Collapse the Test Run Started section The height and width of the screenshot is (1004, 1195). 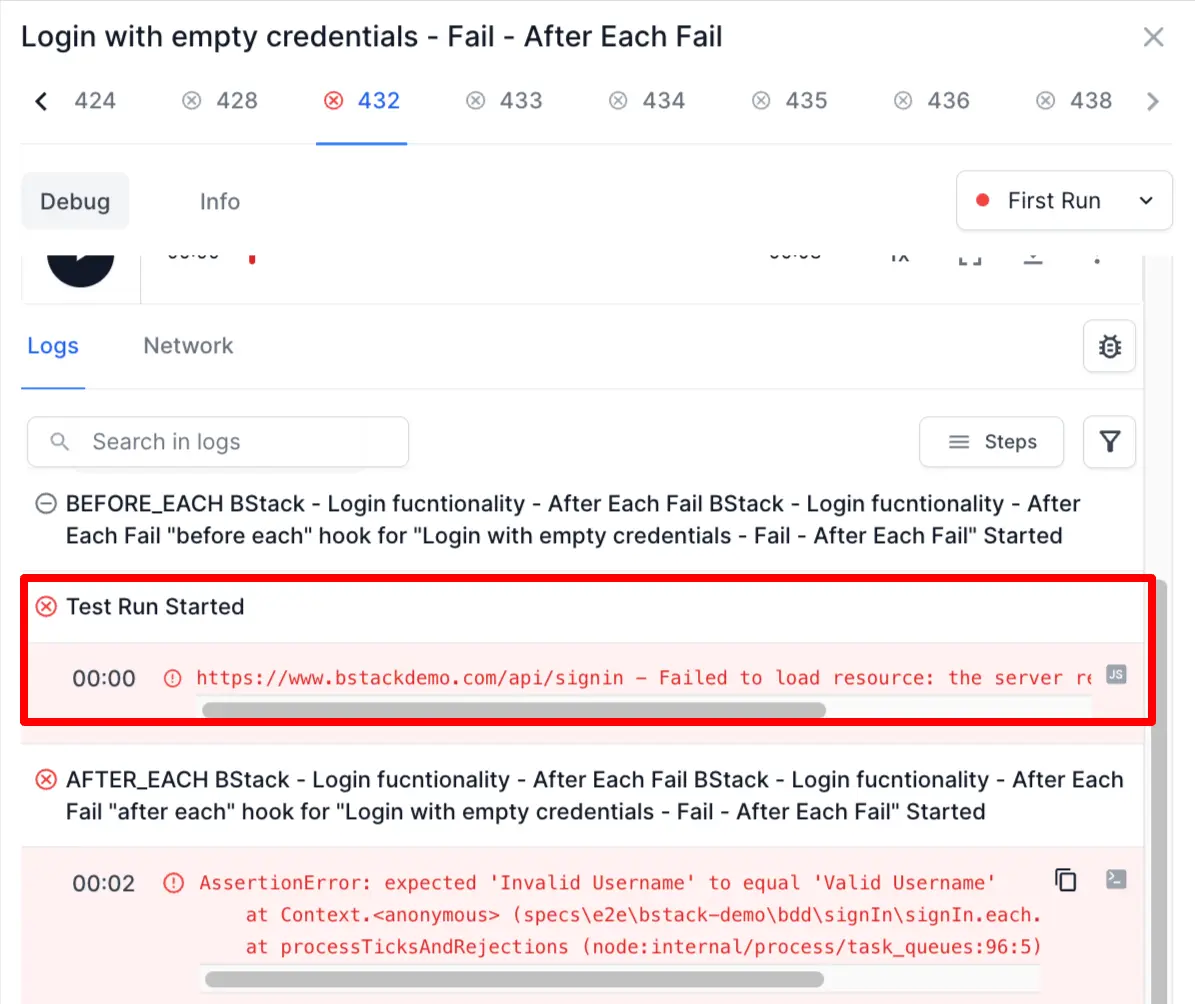click(x=46, y=606)
